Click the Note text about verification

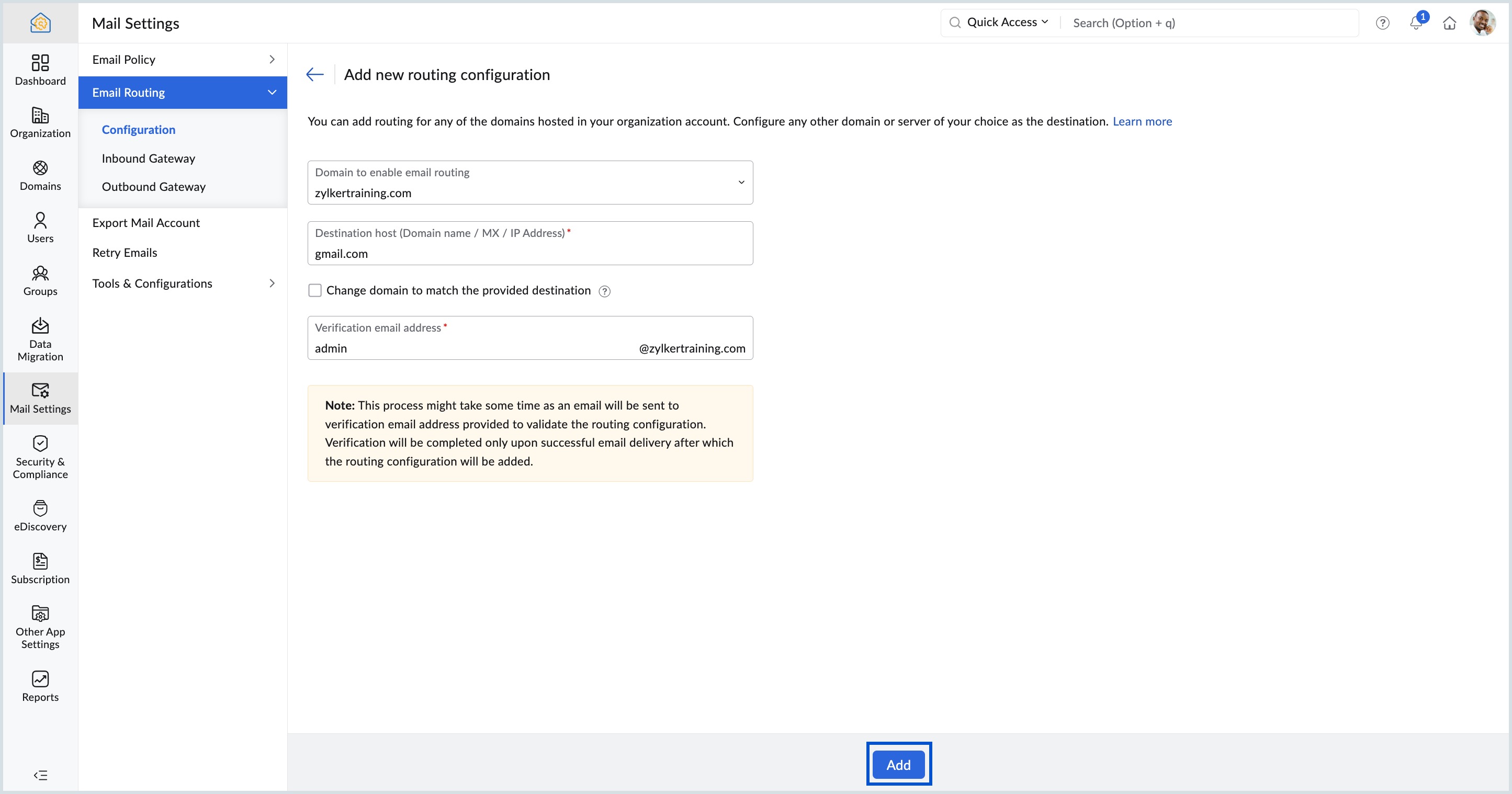[x=529, y=433]
